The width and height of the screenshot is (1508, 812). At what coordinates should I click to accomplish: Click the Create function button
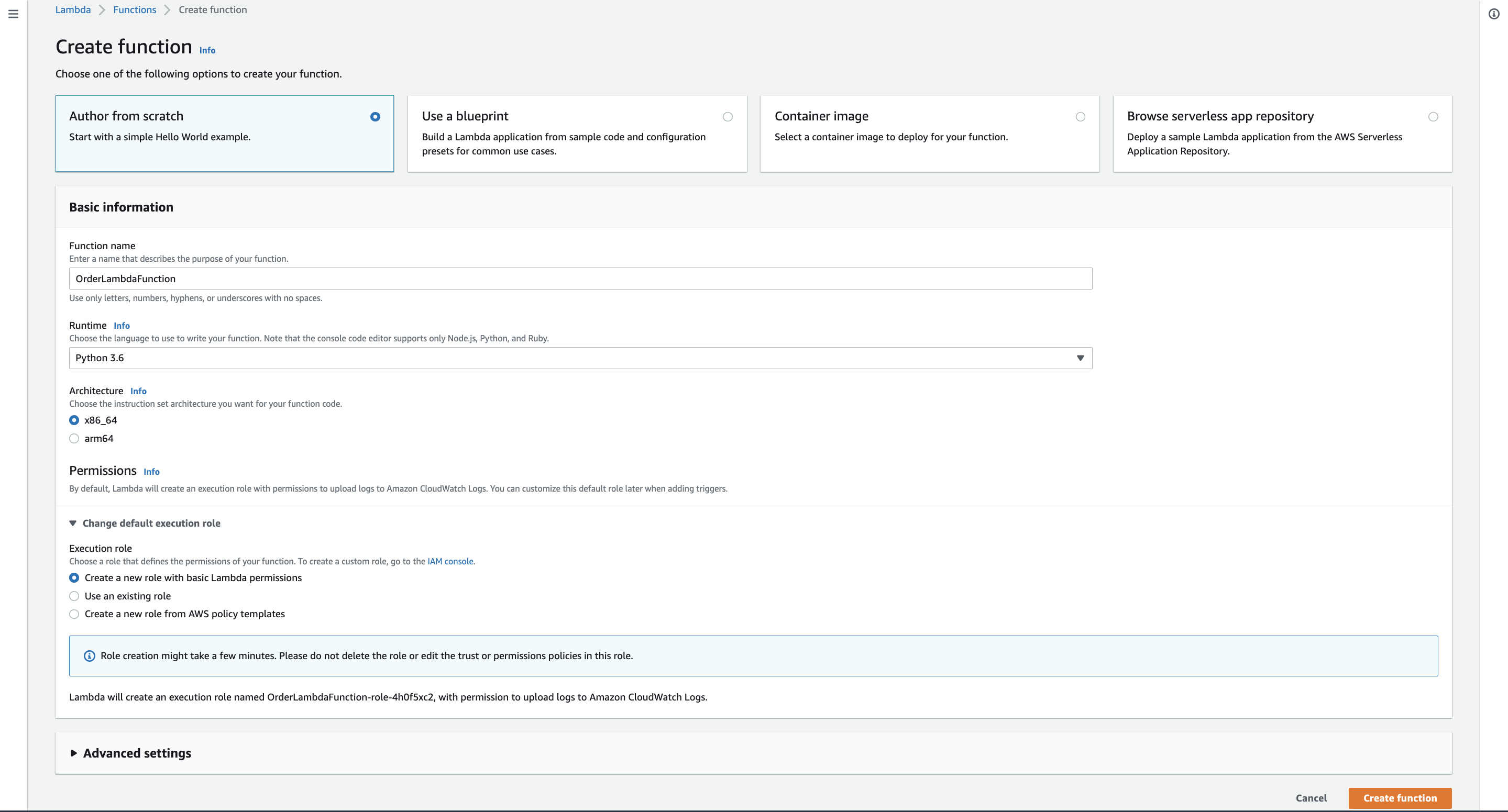click(x=1400, y=798)
